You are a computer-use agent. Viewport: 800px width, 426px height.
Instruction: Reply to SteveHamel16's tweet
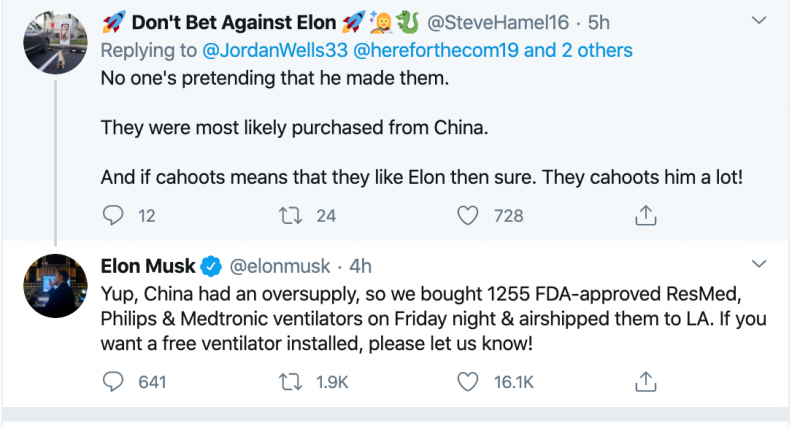click(115, 215)
